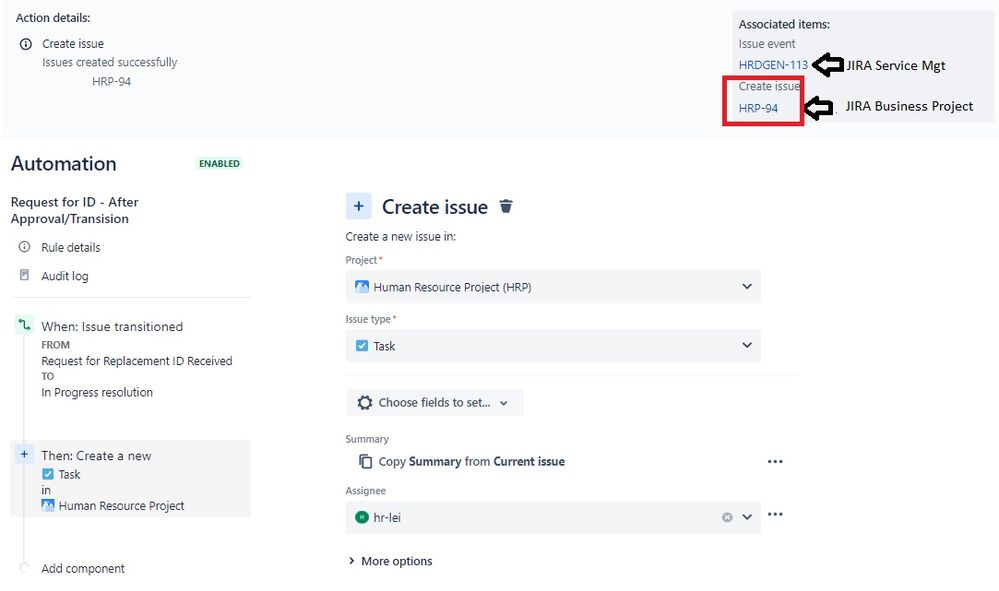Open the HRP-94 link under Associated items
The height and width of the screenshot is (591, 999).
[x=758, y=108]
